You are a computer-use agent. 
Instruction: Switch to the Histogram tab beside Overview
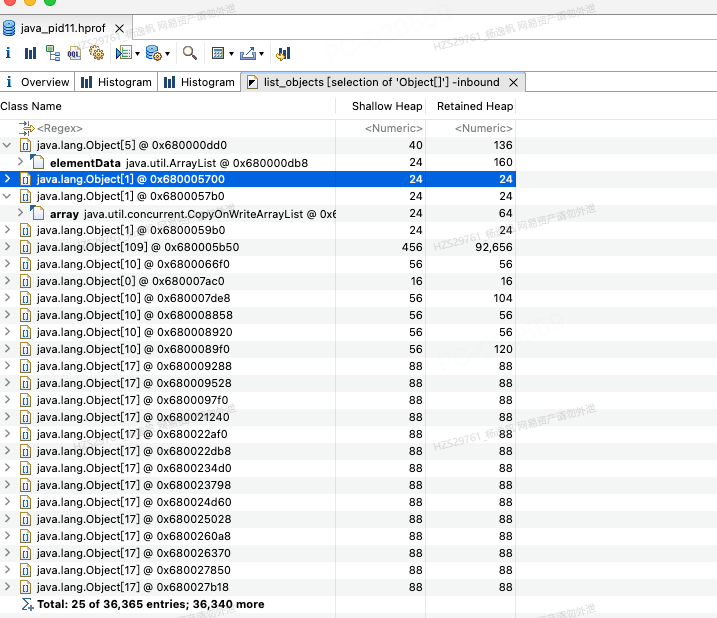tap(116, 82)
